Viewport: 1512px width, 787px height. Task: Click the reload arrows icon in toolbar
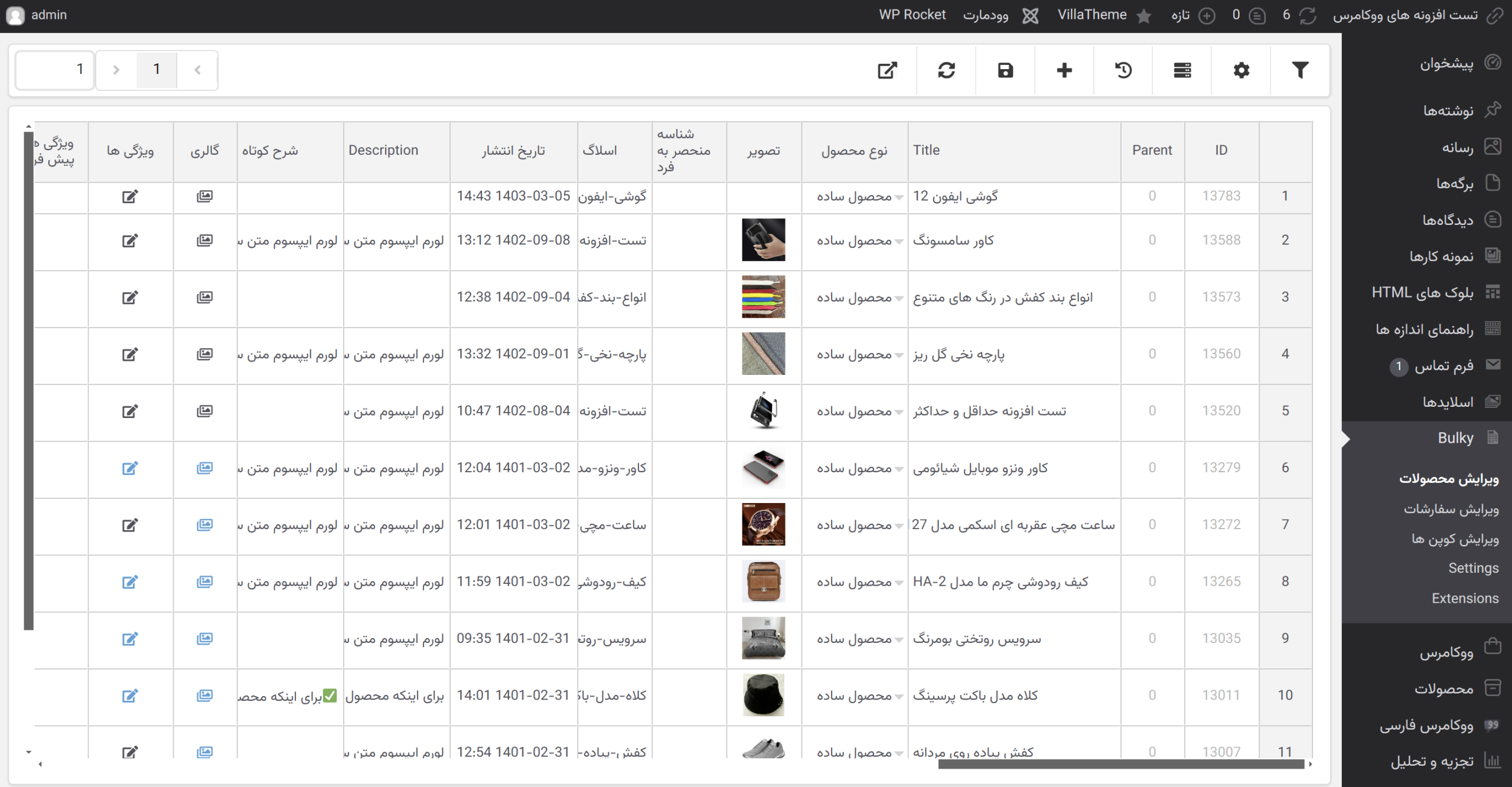tap(946, 70)
